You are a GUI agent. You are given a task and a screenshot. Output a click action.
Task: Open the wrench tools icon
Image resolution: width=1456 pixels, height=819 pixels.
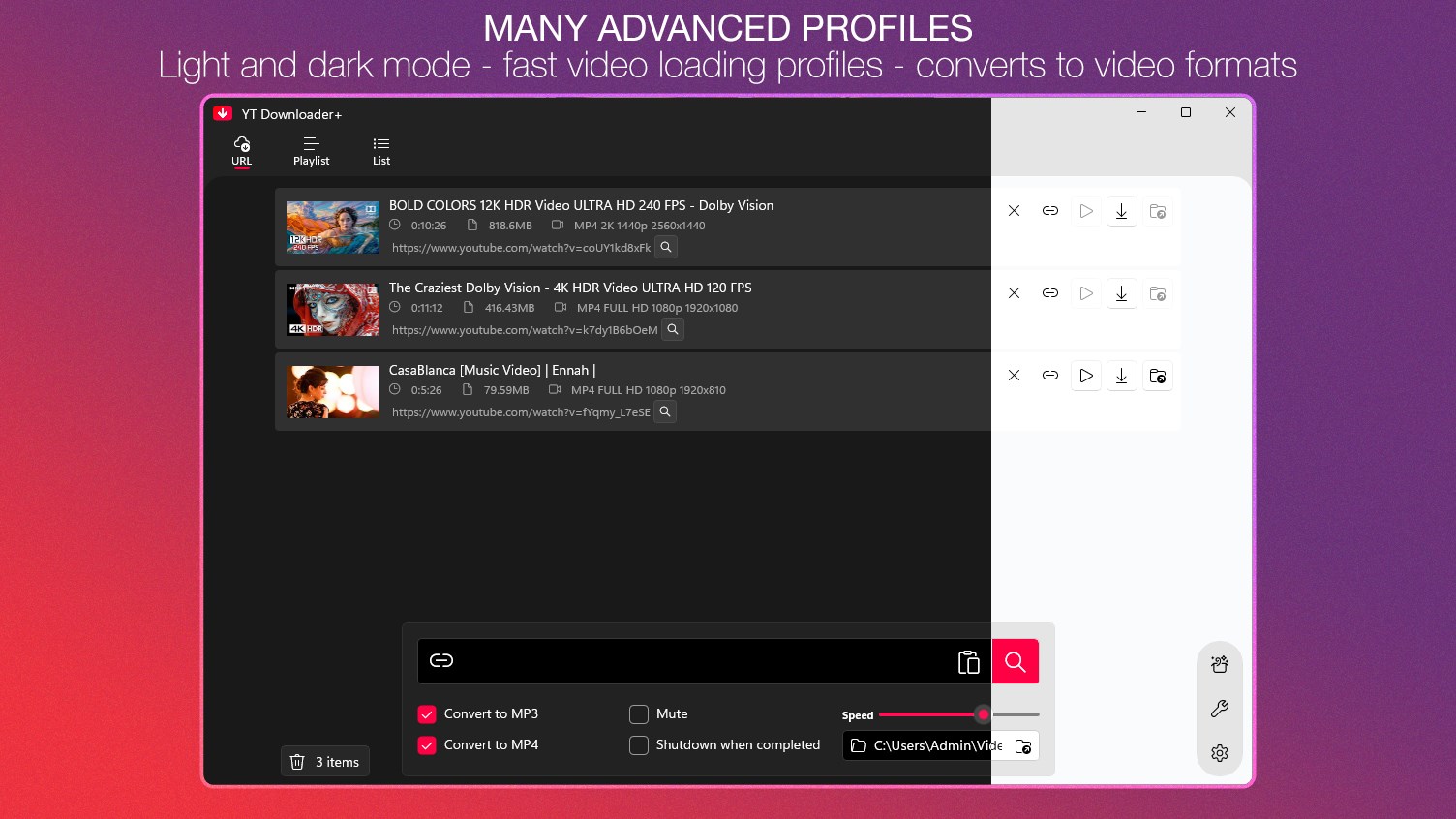click(x=1220, y=709)
